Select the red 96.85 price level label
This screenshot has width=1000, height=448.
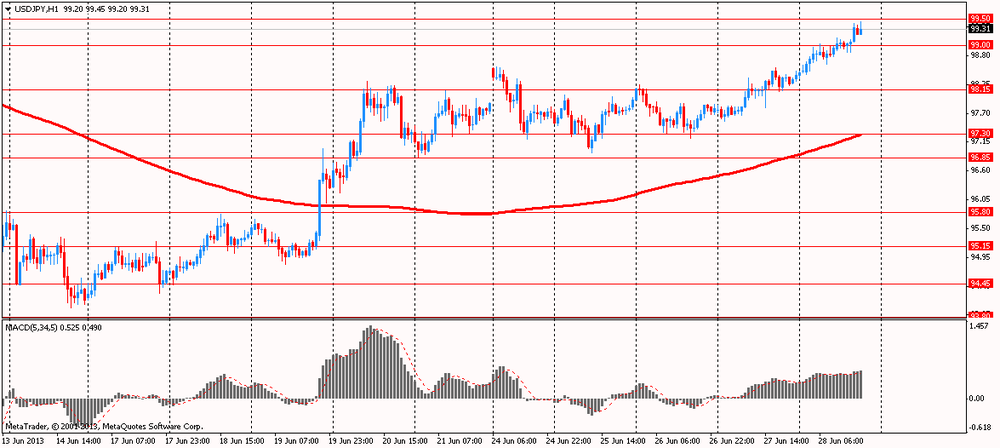pyautogui.click(x=980, y=157)
